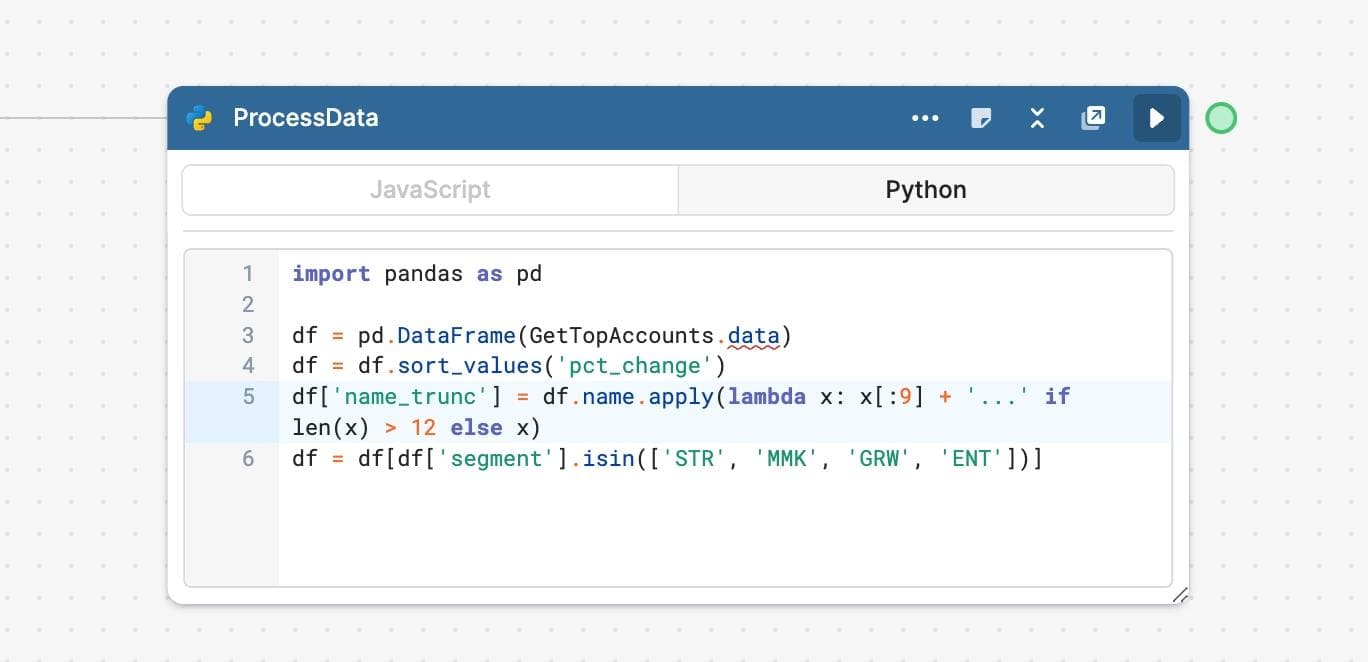Click line number 1 in gutter
The image size is (1368, 662).
(248, 273)
